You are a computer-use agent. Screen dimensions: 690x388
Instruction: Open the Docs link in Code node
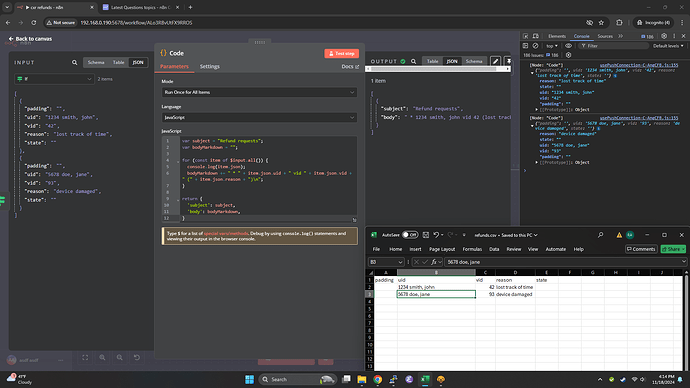click(x=350, y=66)
